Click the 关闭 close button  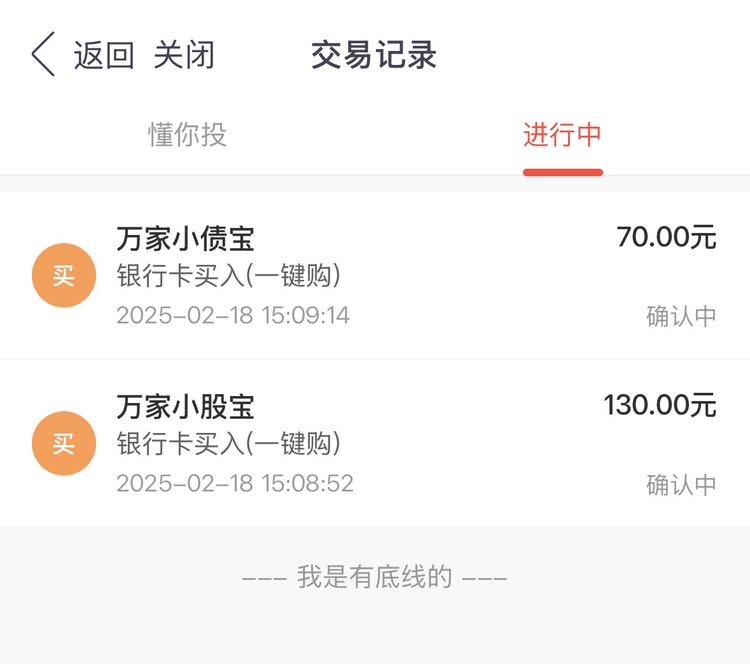pyautogui.click(x=184, y=55)
